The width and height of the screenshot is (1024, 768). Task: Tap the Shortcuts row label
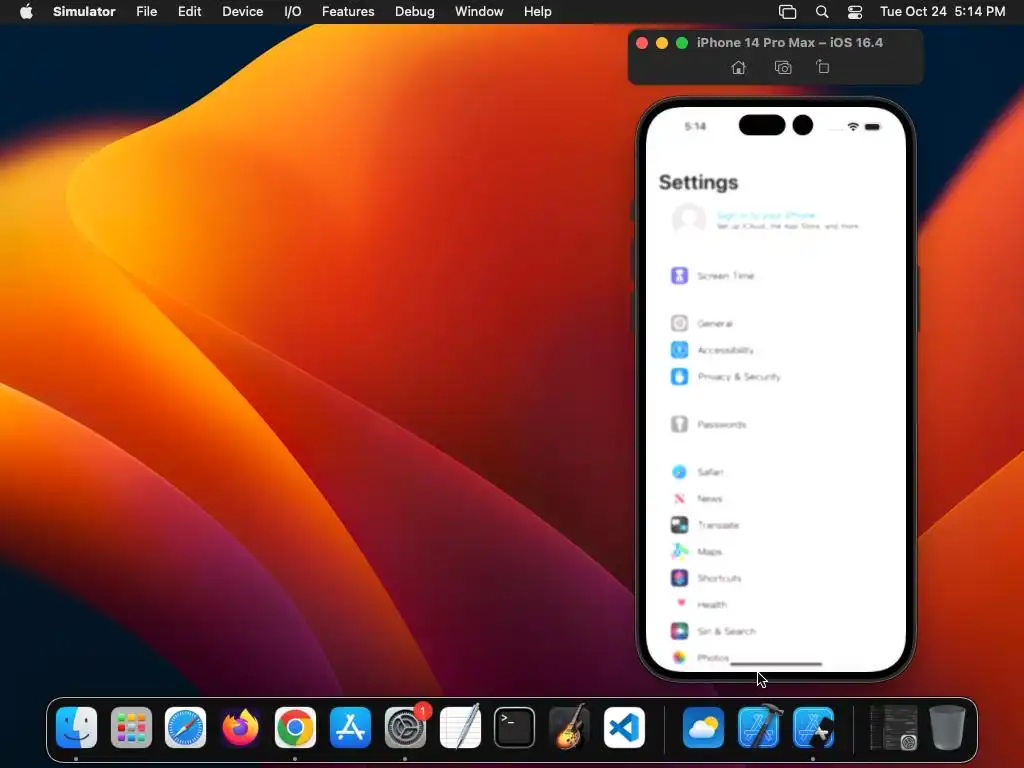tap(719, 578)
